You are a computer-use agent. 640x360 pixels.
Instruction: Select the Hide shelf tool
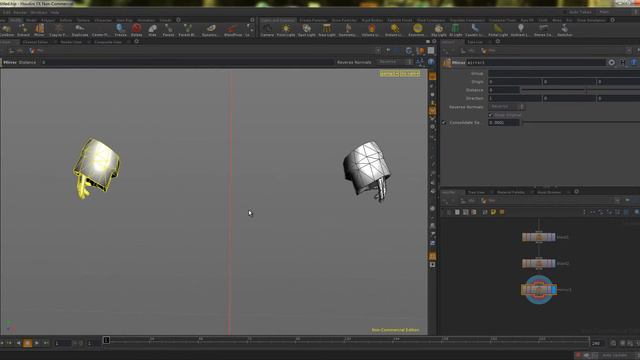coord(152,30)
